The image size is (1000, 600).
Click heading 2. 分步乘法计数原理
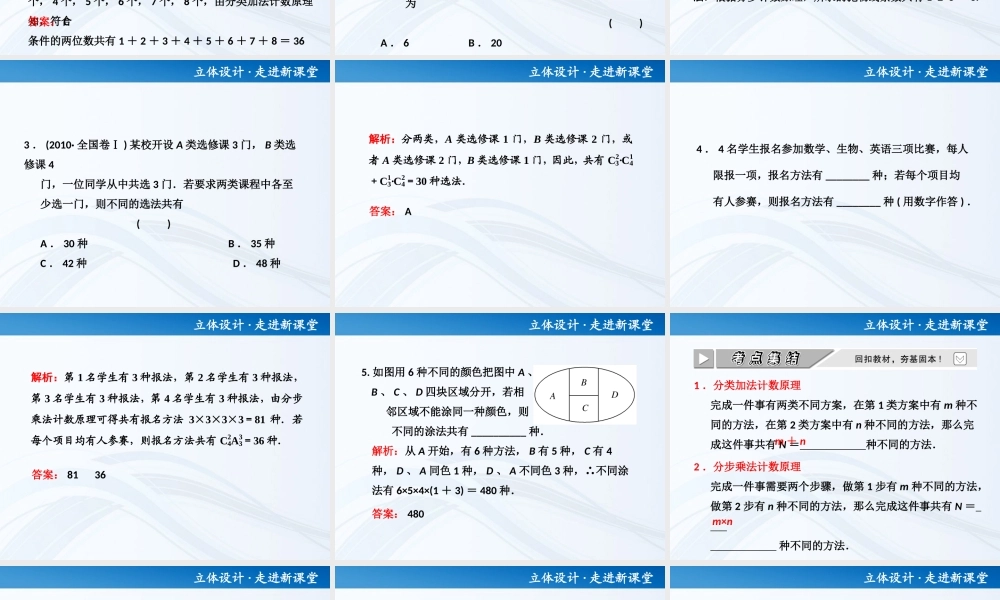point(747,467)
